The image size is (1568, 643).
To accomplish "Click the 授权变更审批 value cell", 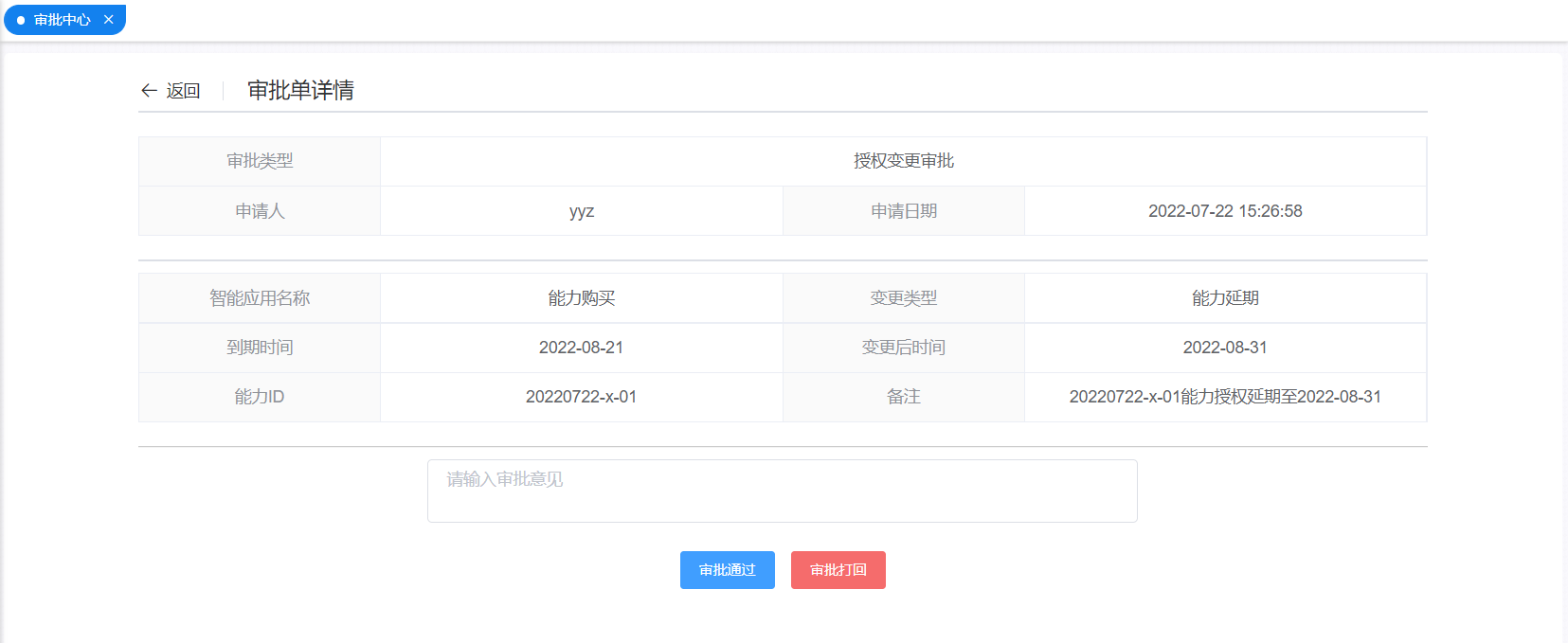I will click(903, 161).
